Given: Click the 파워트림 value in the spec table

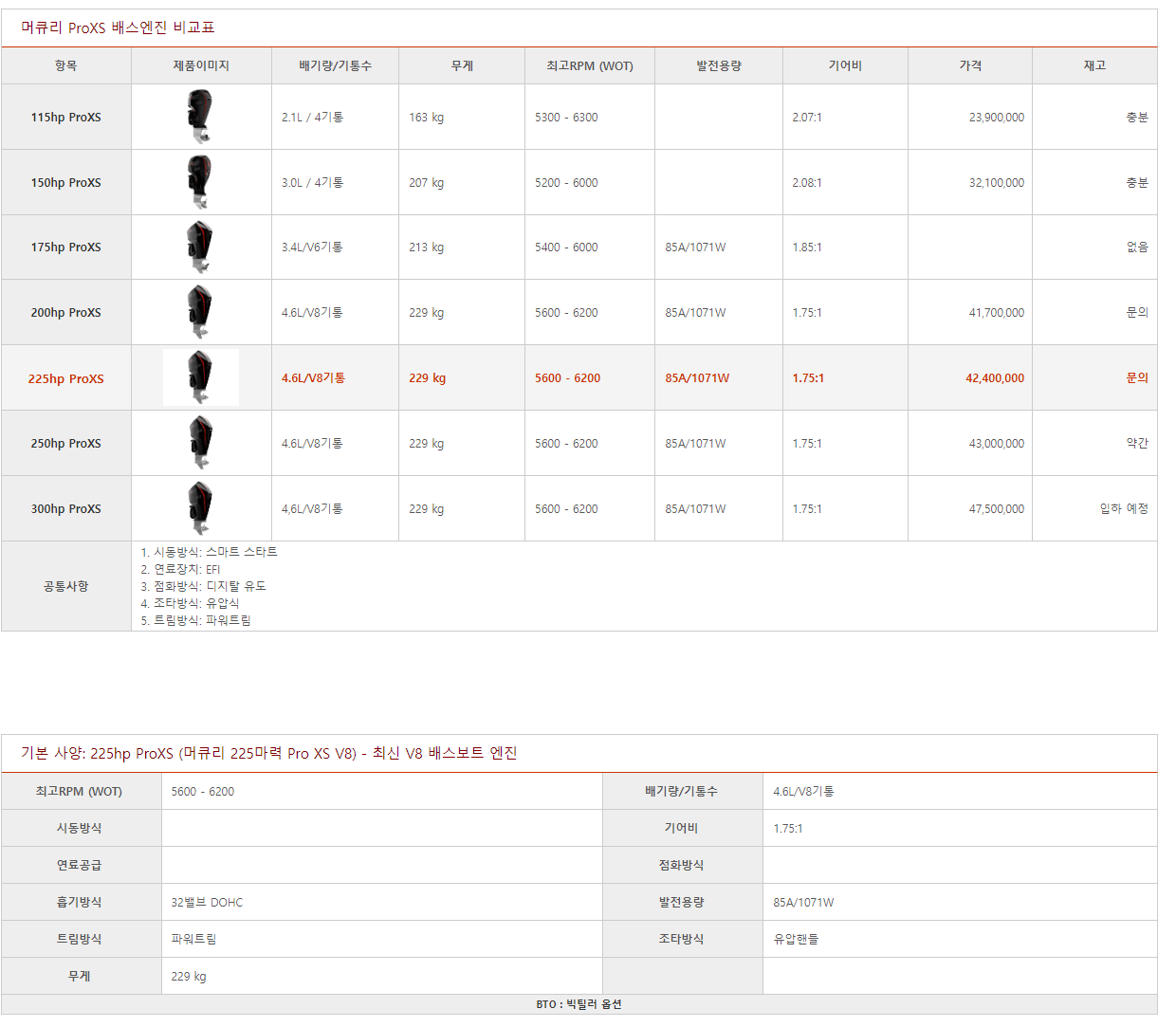Looking at the screenshot, I should pos(193,940).
